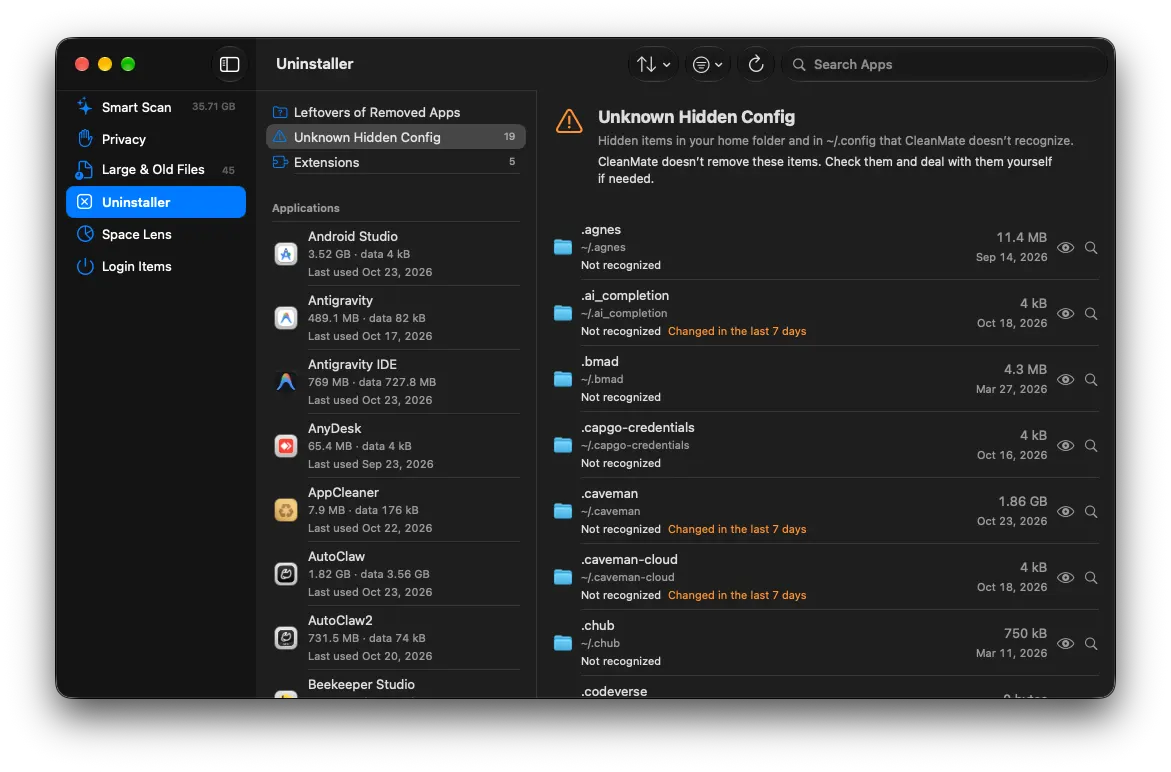Screen dimensions: 1171x772
Task: Reveal .agnes with magnifier icon
Action: click(1091, 247)
